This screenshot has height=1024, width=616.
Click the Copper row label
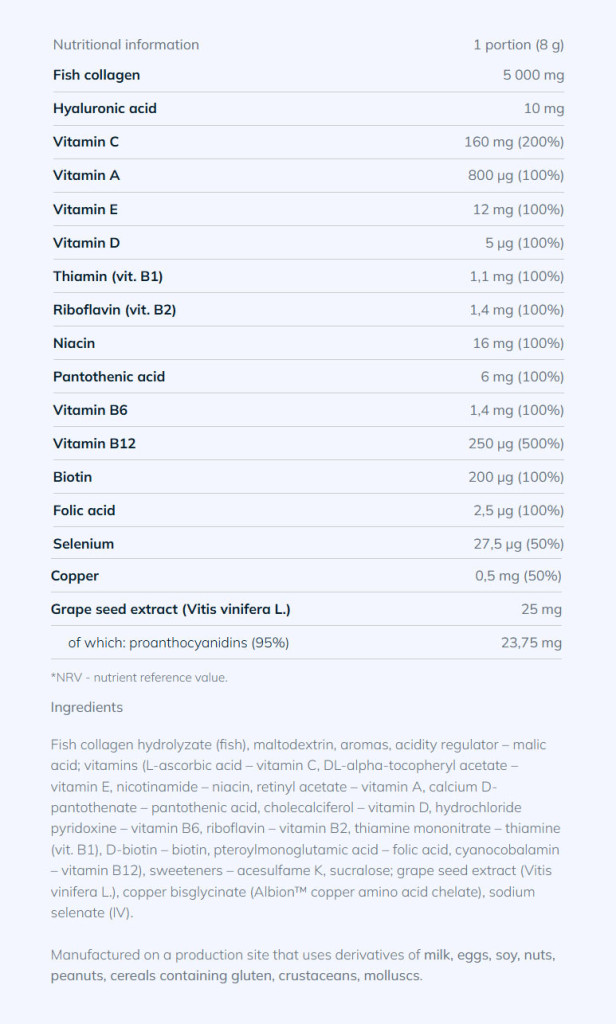(x=75, y=576)
